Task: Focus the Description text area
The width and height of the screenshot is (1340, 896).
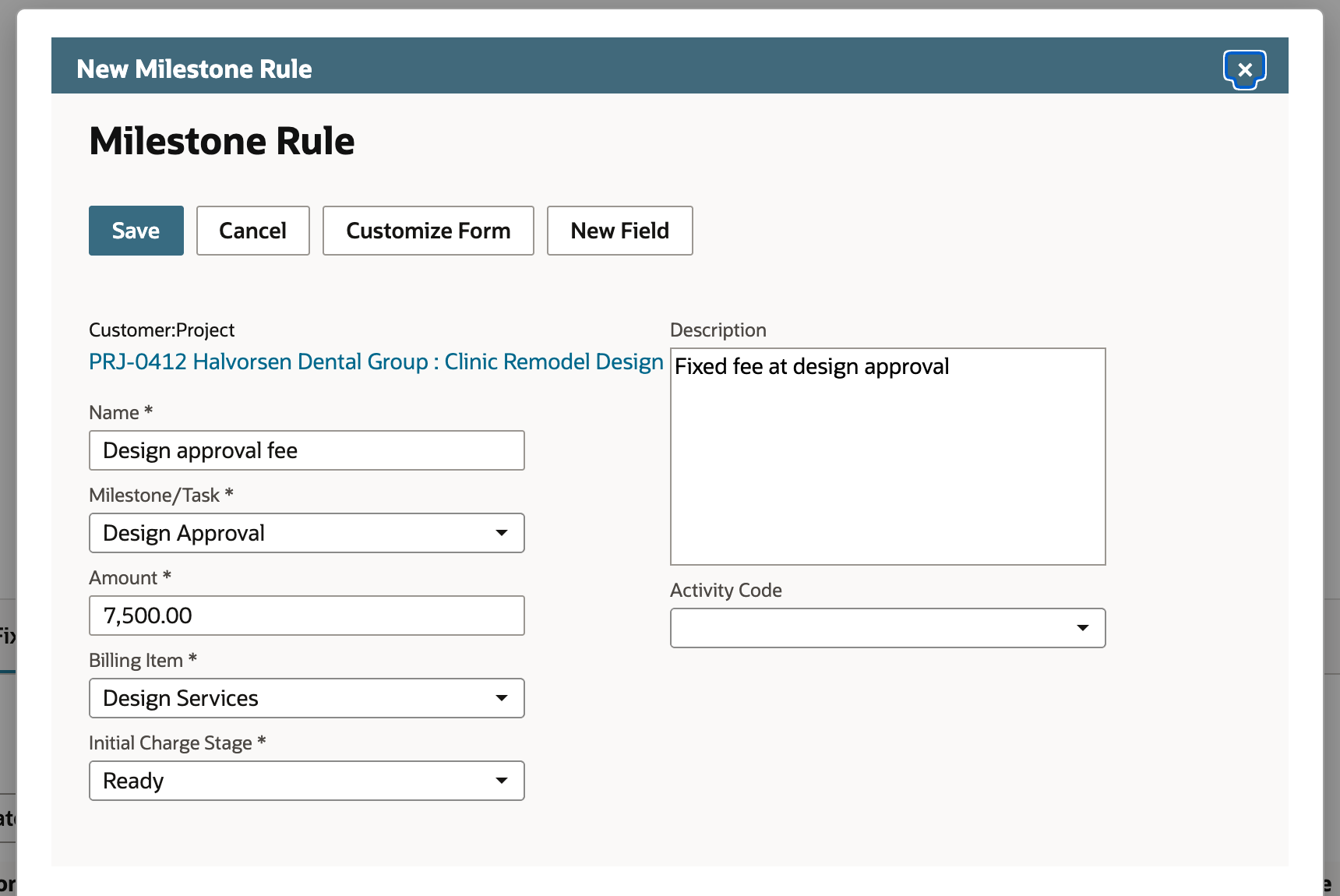Action: [888, 457]
